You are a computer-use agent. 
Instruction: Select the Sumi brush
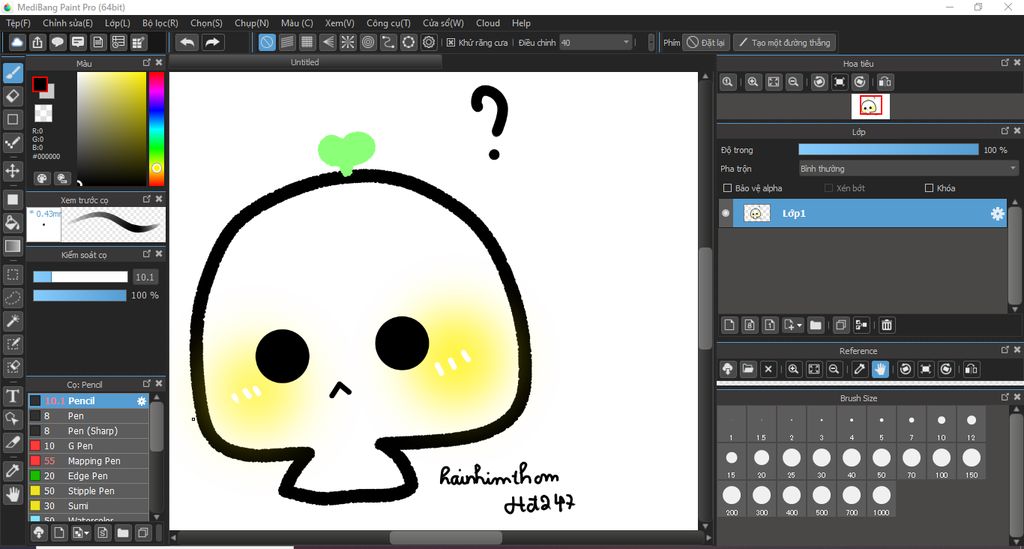click(88, 506)
